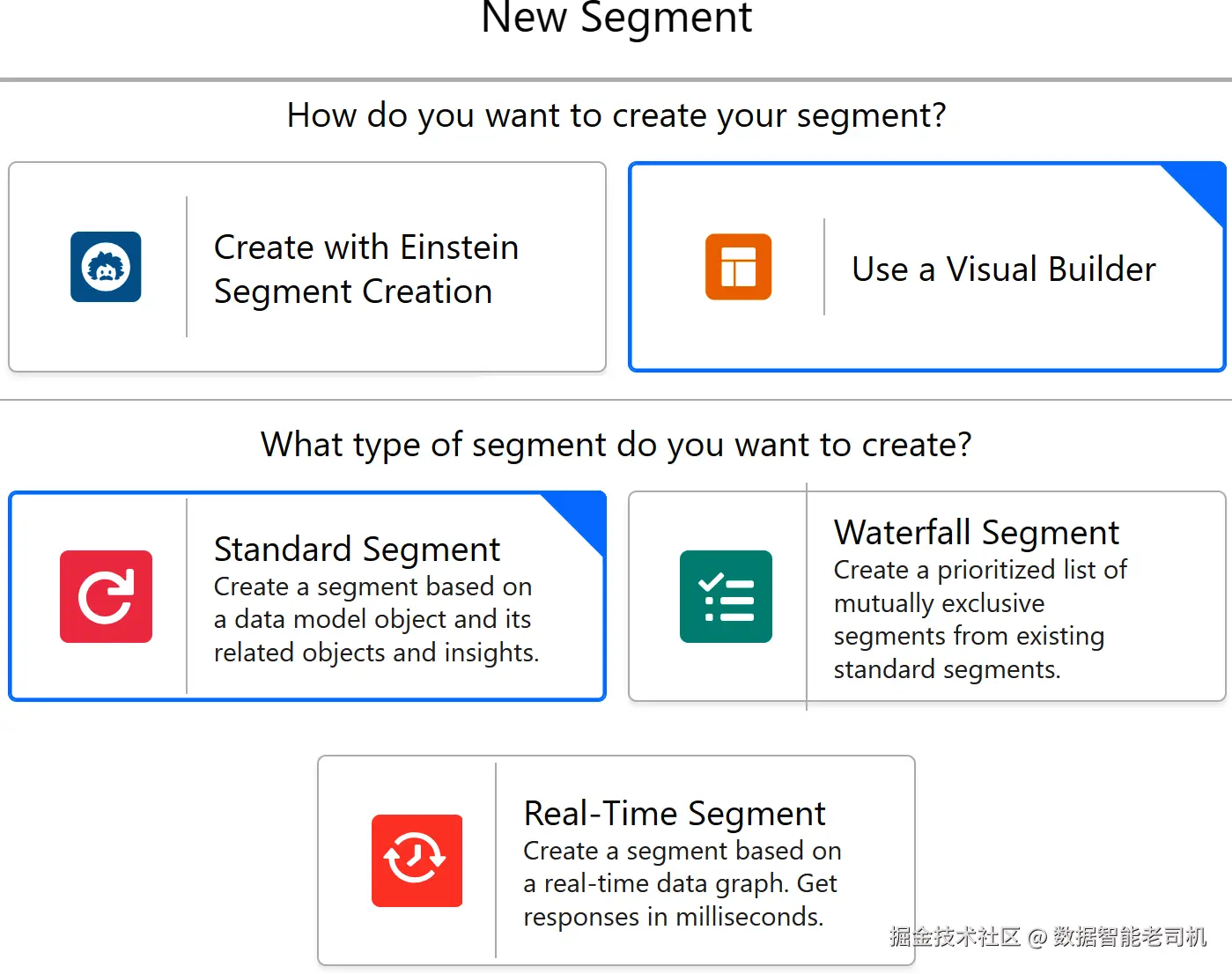Click the orange Visual Builder layout icon
This screenshot has width=1232, height=974.
(738, 267)
